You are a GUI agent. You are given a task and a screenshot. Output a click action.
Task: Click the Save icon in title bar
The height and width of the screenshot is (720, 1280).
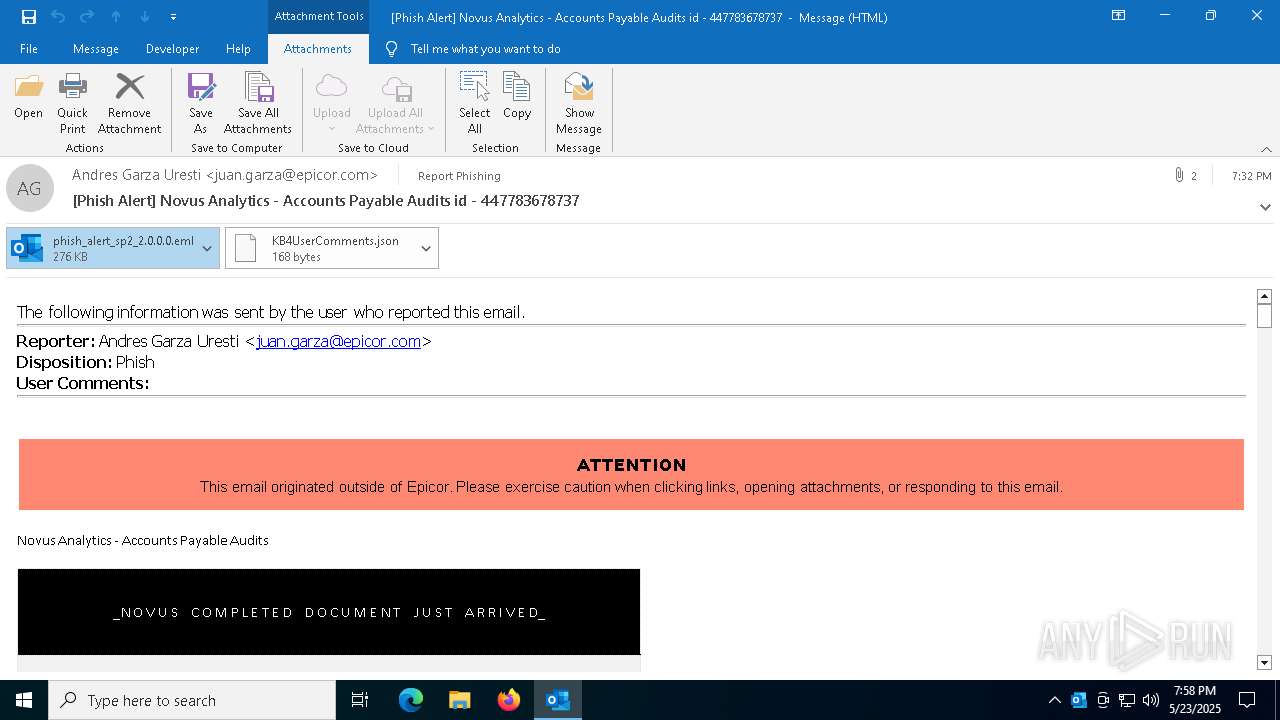click(28, 17)
